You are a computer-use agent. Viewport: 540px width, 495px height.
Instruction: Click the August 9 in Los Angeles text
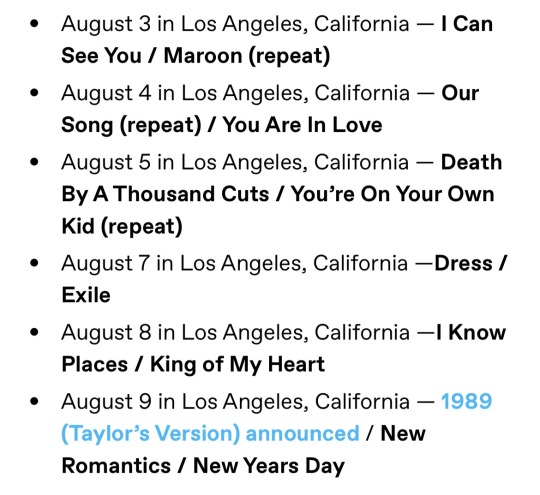[x=184, y=402]
